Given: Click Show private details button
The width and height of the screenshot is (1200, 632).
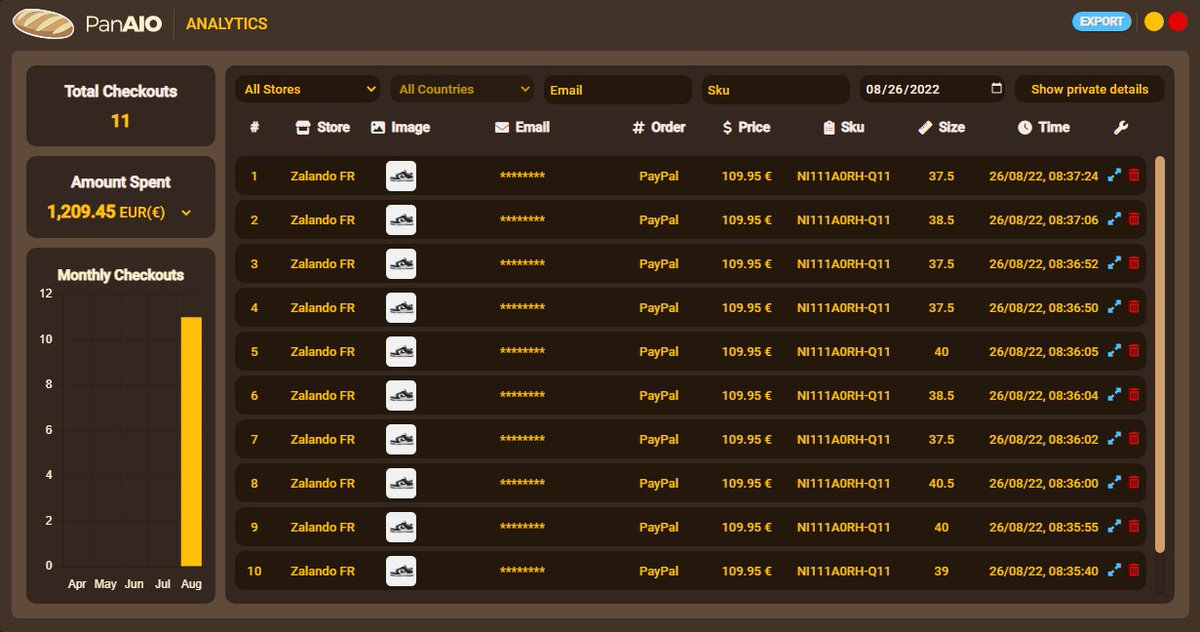Looking at the screenshot, I should [1090, 89].
